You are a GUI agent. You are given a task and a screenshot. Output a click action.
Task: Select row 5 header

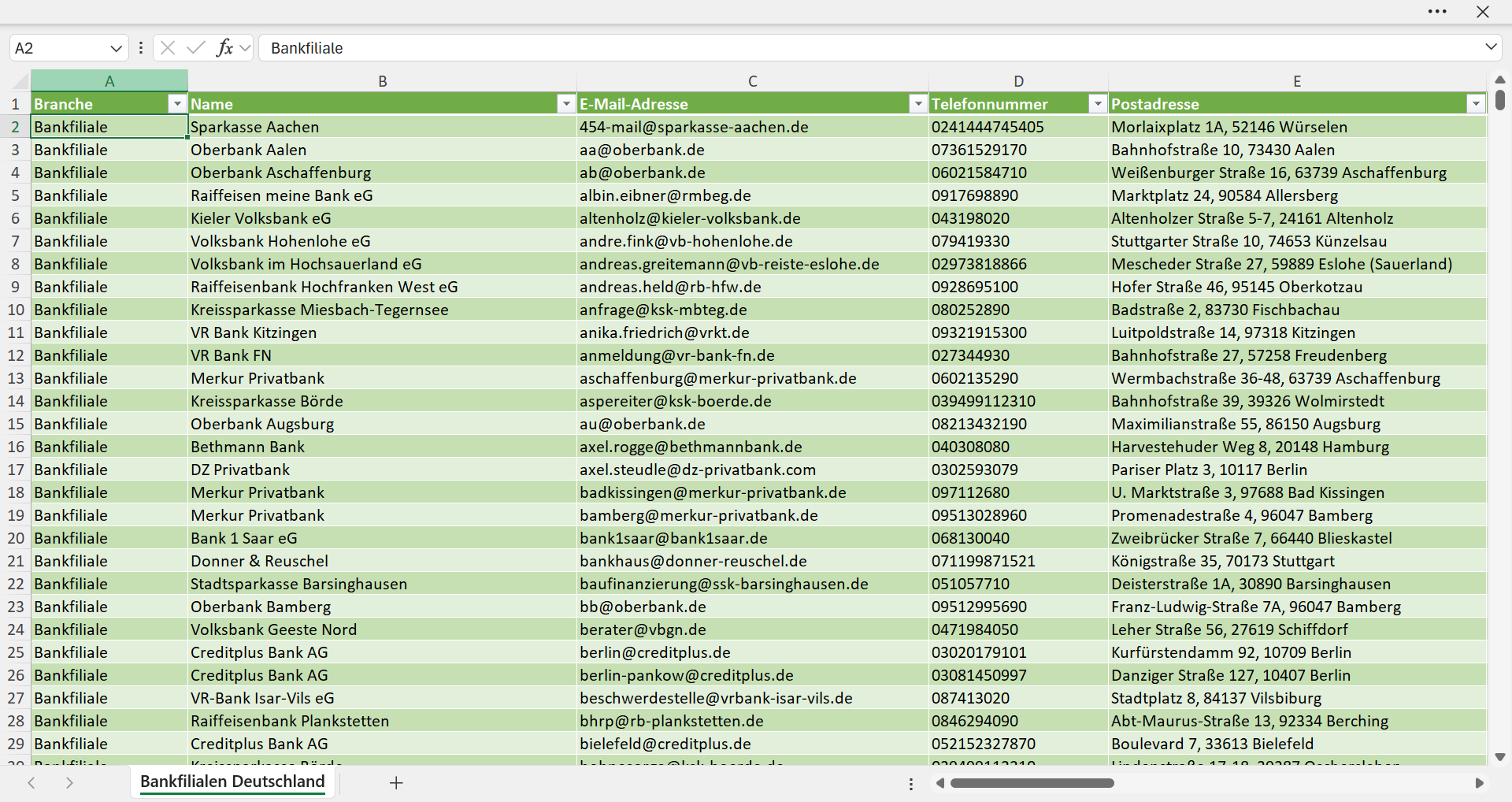click(15, 195)
